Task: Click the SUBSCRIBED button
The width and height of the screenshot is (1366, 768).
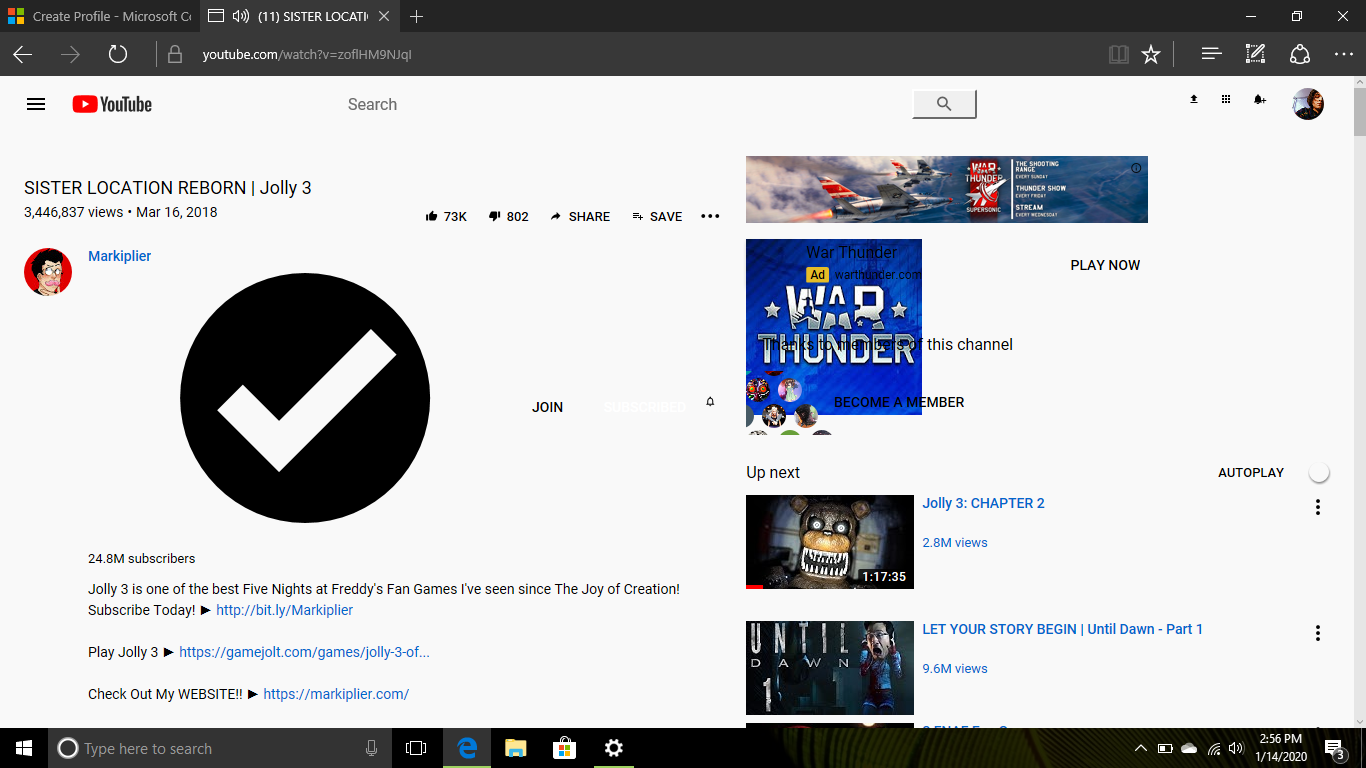Action: tap(645, 407)
